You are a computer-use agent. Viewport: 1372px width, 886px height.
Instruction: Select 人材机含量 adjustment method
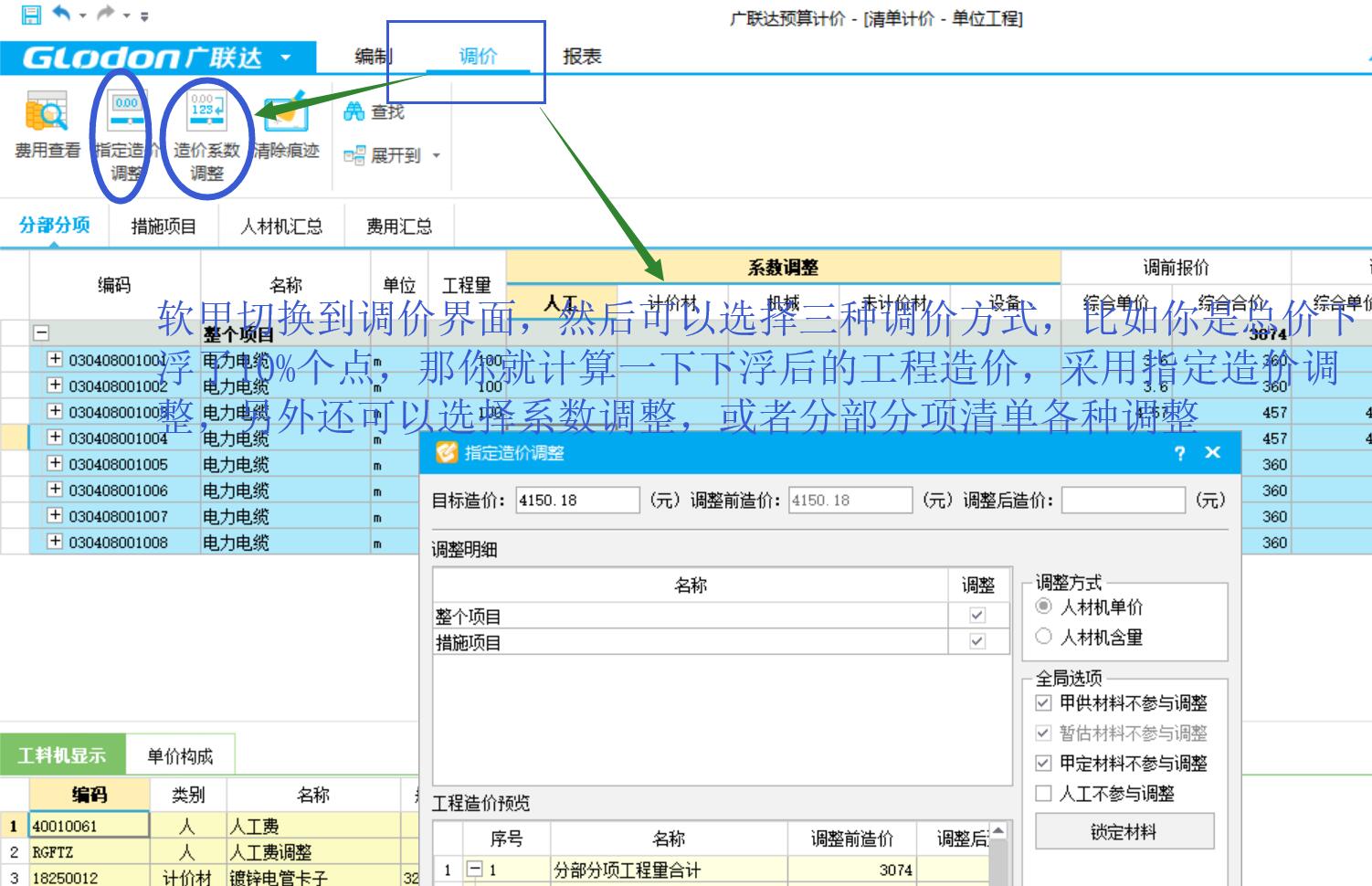click(x=1043, y=637)
